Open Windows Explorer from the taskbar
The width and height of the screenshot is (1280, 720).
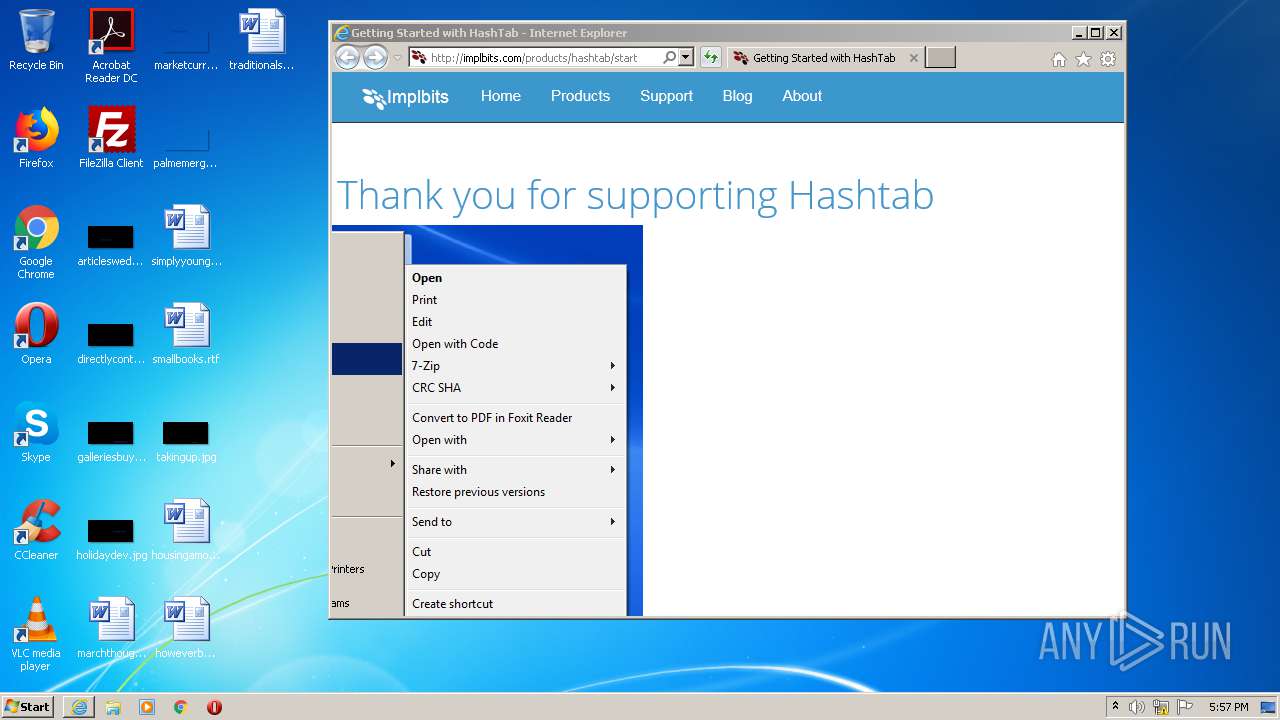[113, 707]
